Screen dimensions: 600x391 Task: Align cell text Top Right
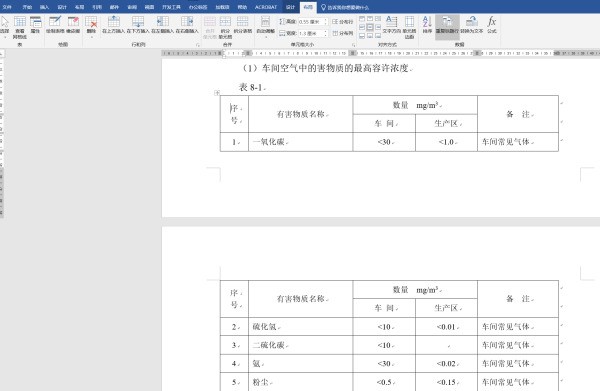[378, 18]
